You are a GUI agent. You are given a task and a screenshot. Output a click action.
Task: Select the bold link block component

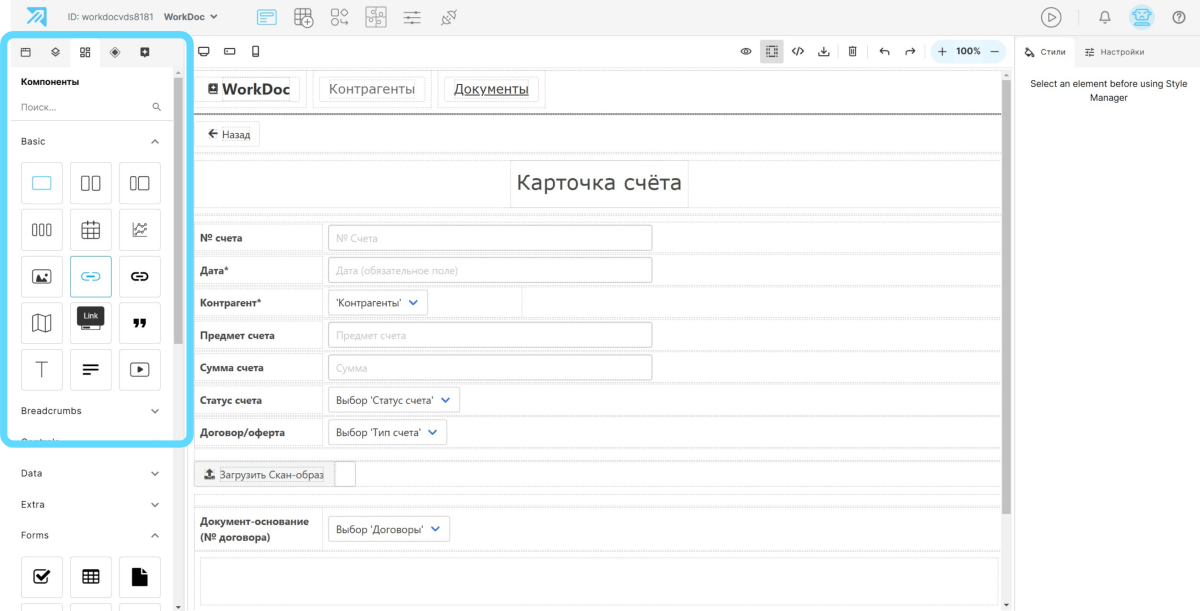(x=140, y=276)
